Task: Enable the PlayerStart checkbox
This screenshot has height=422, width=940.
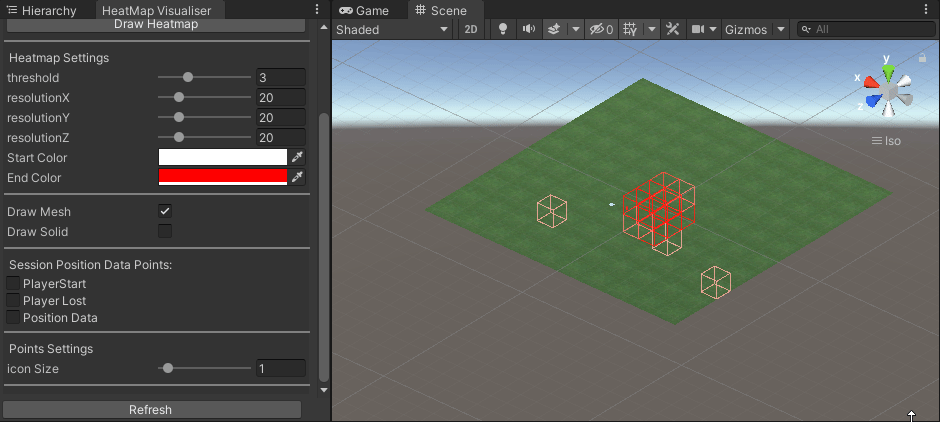Action: (x=13, y=284)
